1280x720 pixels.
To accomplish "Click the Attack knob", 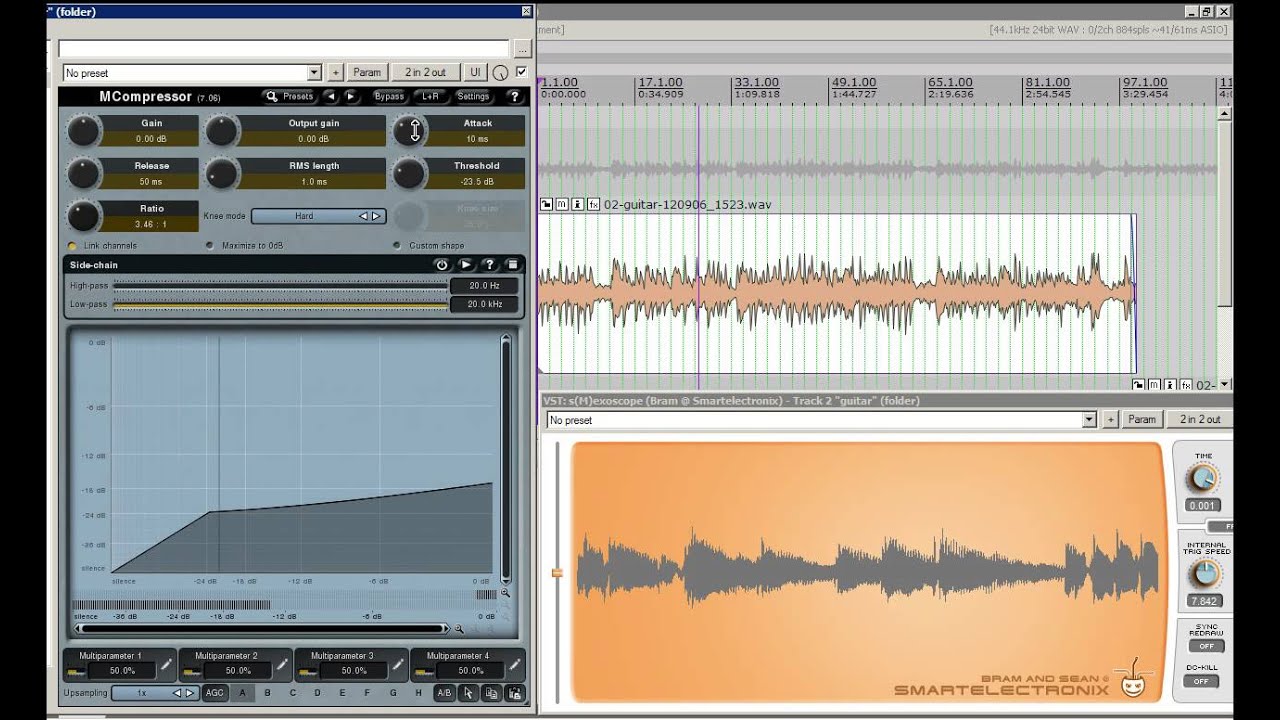I will (409, 131).
